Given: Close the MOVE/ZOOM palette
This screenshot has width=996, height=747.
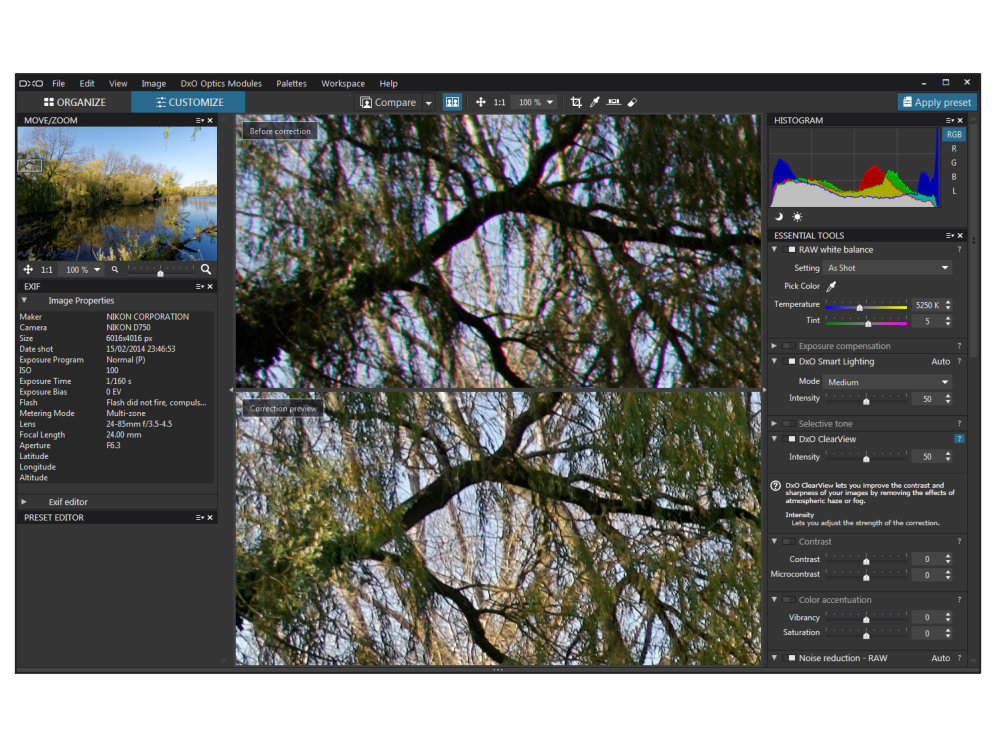Looking at the screenshot, I should (x=210, y=120).
